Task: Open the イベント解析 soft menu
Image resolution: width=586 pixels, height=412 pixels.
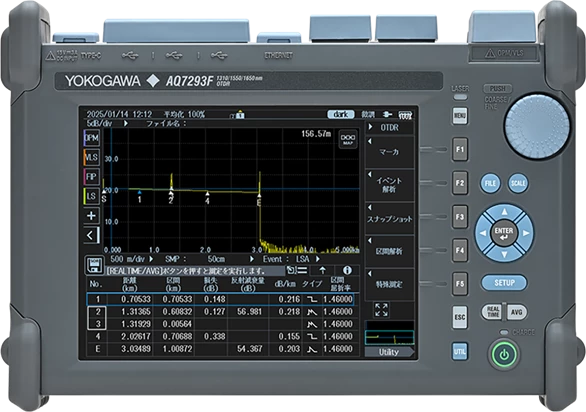Action: [389, 185]
